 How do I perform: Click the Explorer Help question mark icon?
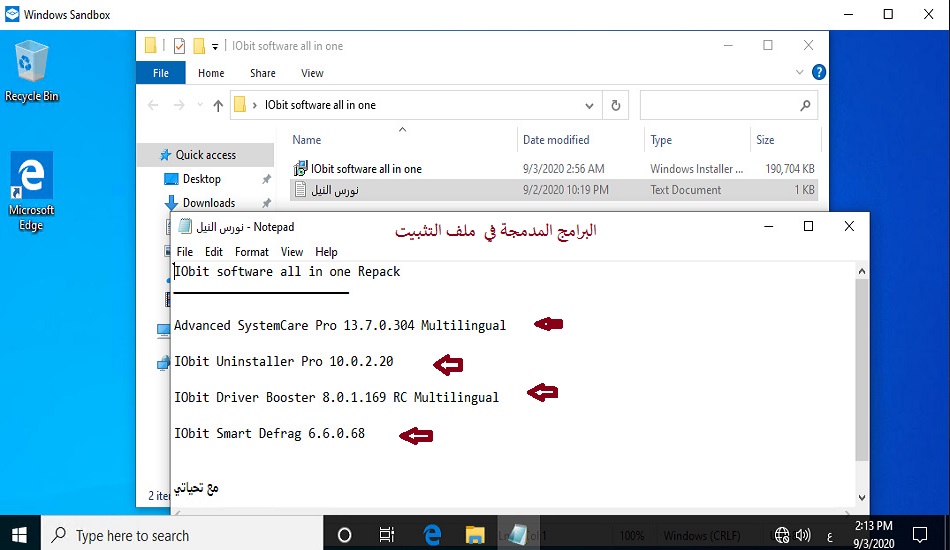point(819,72)
